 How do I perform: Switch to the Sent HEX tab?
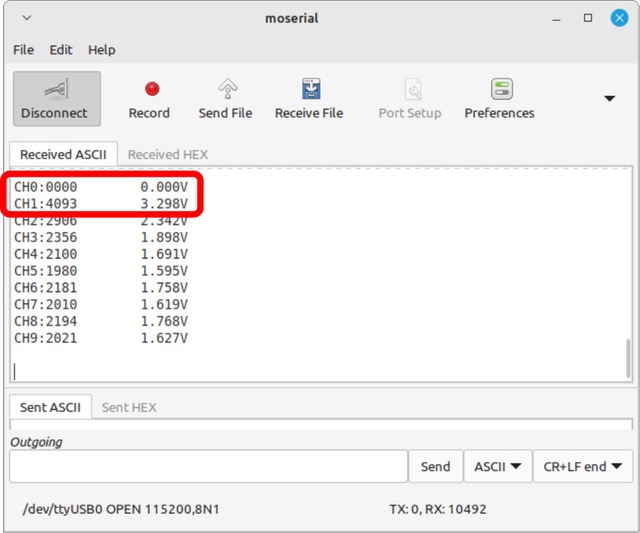click(x=129, y=408)
